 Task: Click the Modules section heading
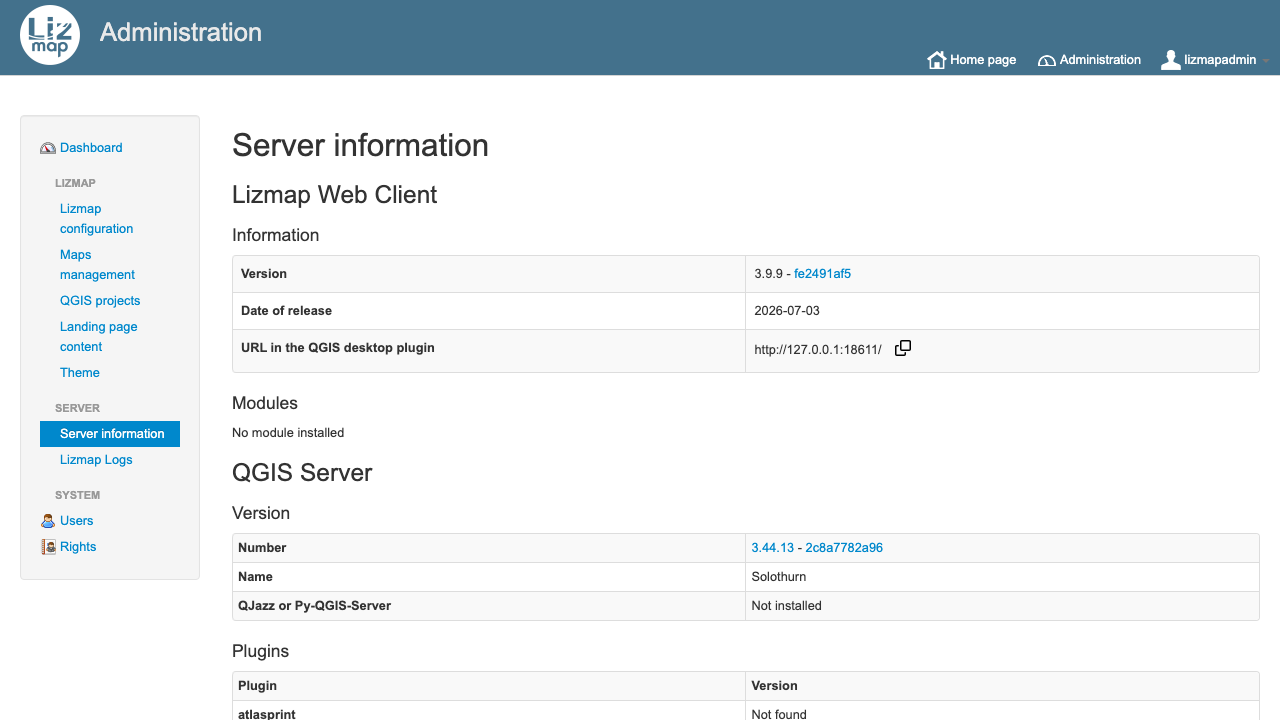point(265,403)
